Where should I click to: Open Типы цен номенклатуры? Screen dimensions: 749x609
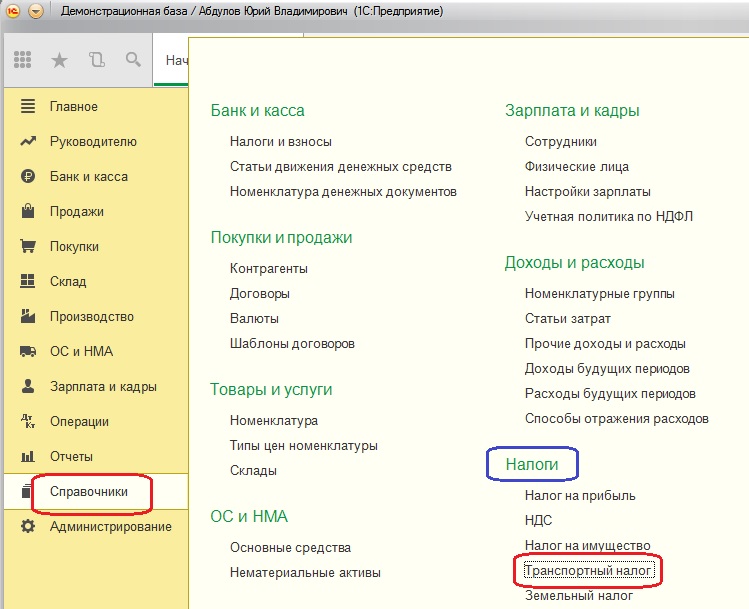303,445
